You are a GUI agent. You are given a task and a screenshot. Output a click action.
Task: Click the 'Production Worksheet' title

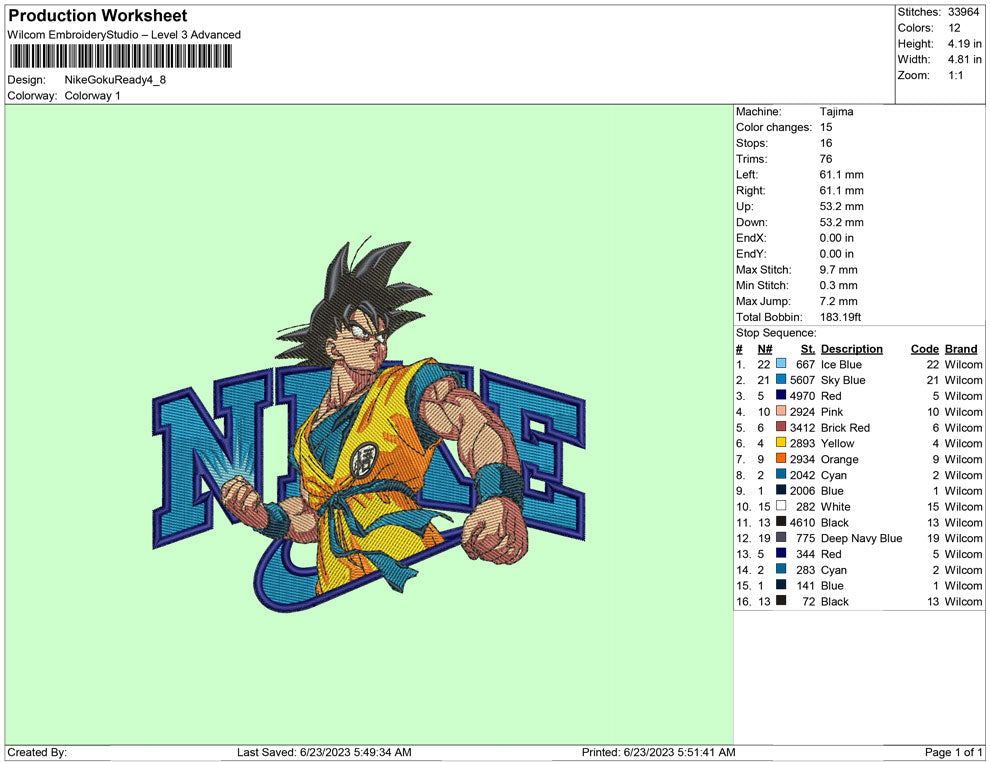[x=98, y=16]
